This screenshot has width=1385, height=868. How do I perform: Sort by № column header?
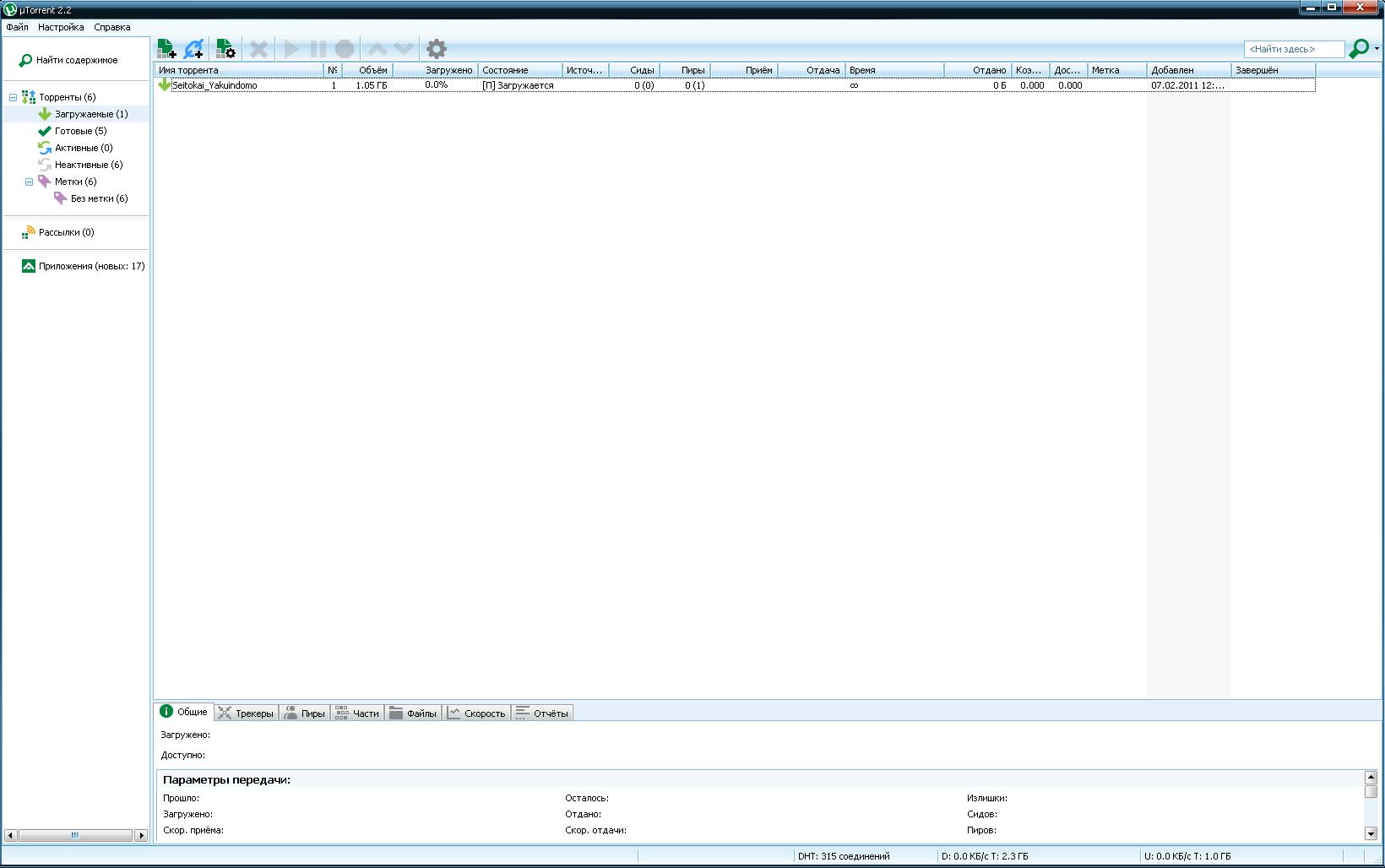pos(333,70)
